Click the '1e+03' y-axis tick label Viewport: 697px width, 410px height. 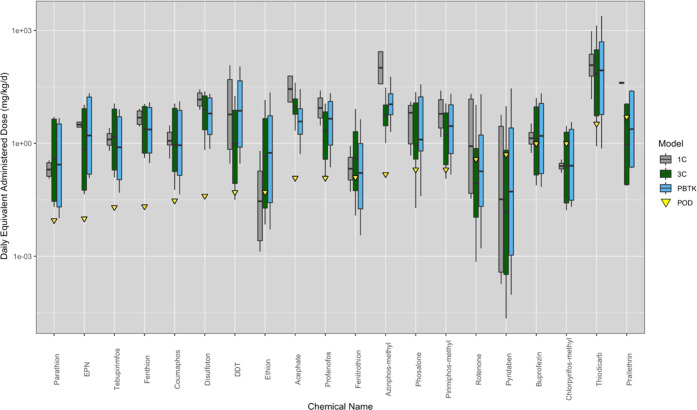[x=23, y=30]
